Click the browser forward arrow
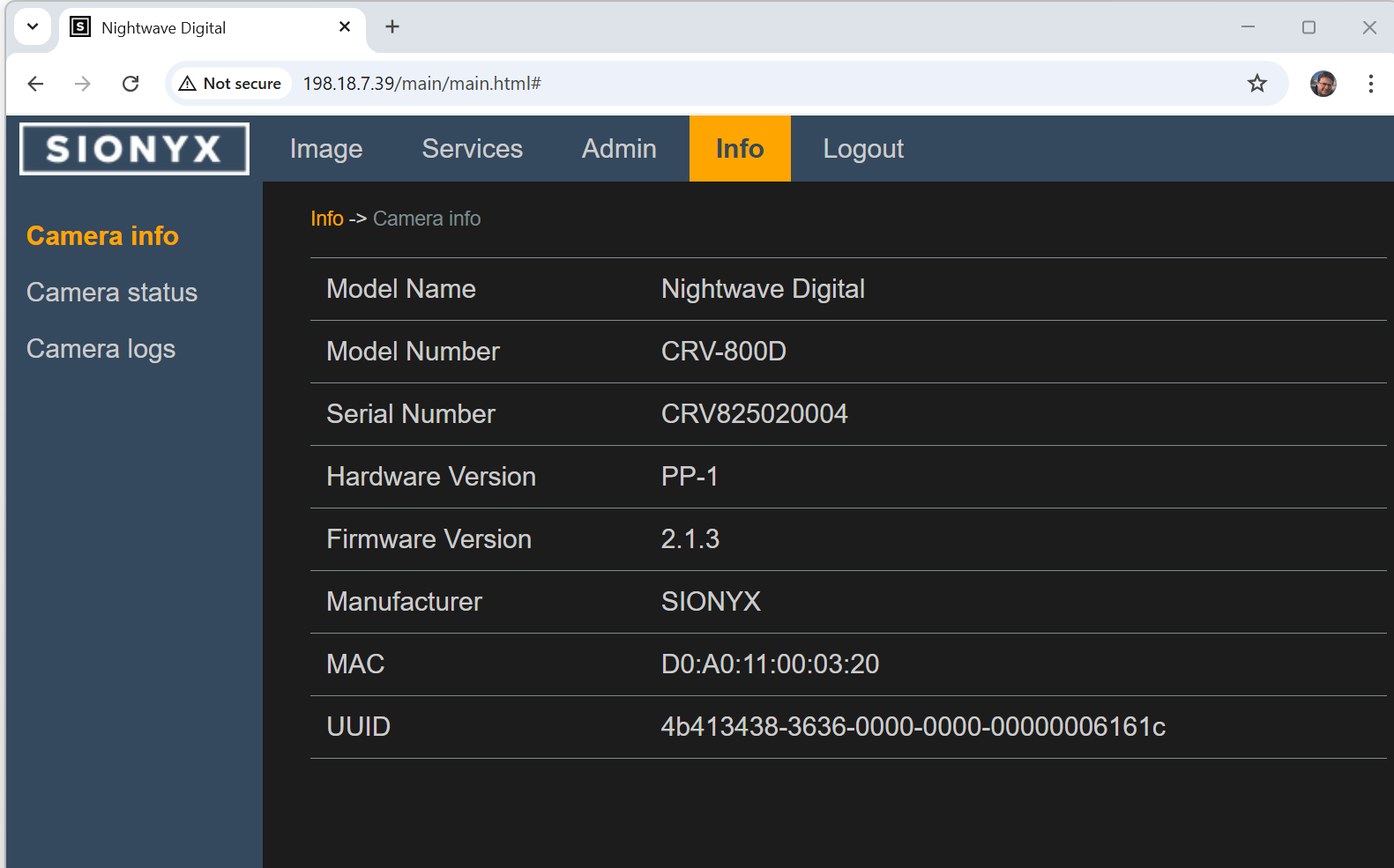This screenshot has height=868, width=1394. coord(83,84)
